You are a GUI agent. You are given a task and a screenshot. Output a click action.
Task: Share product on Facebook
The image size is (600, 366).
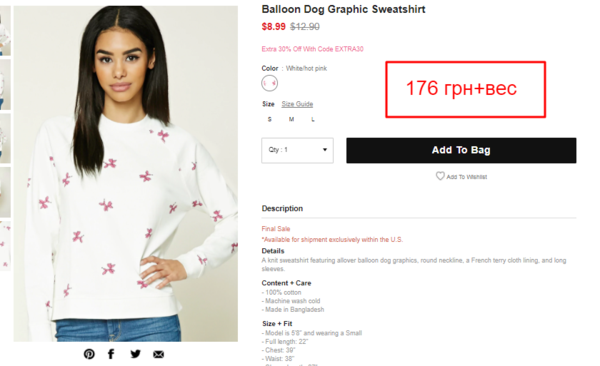click(111, 354)
